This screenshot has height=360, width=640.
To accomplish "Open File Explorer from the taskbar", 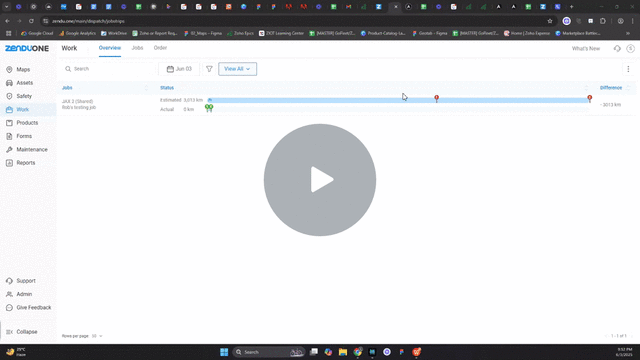I will pyautogui.click(x=343, y=352).
